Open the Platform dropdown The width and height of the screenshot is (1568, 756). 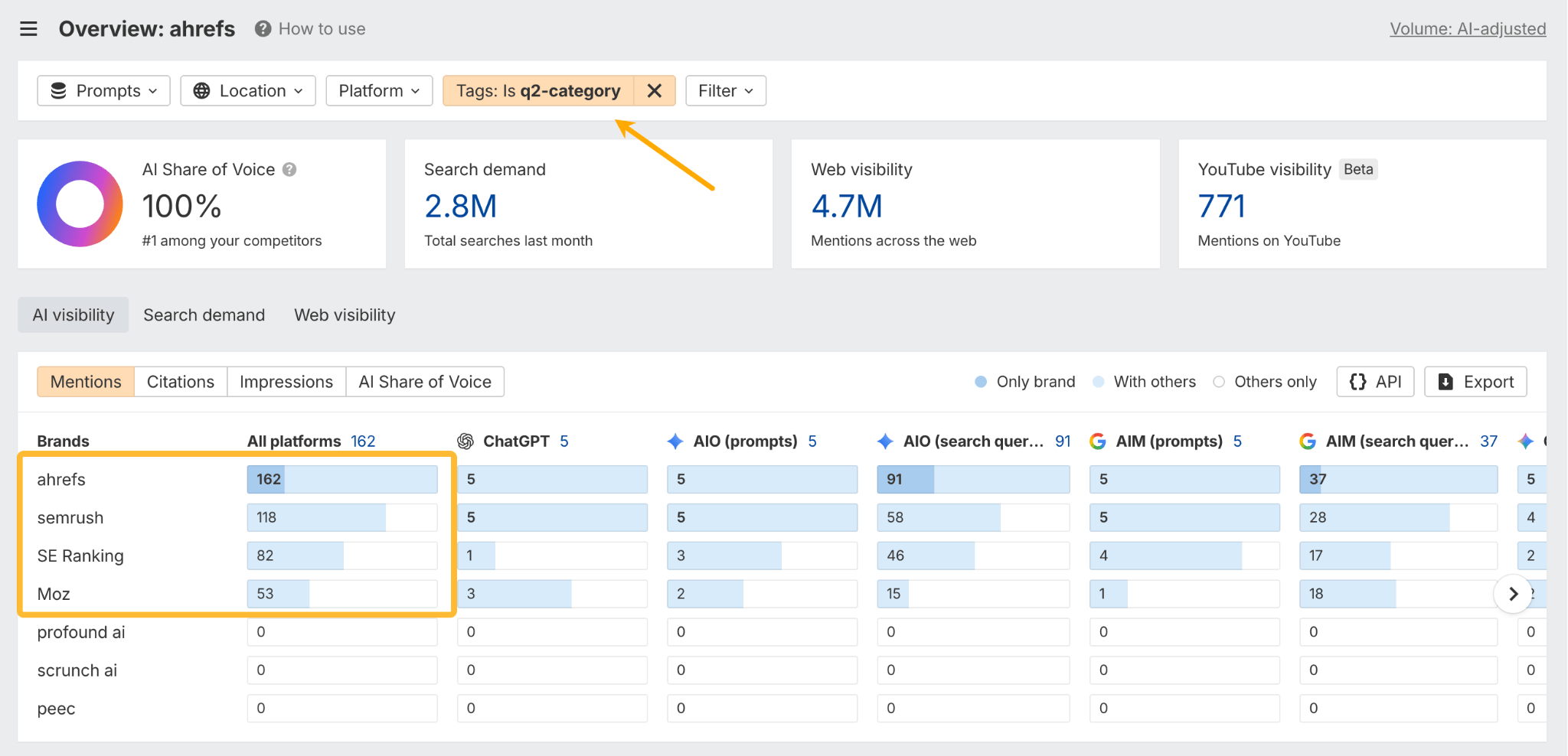pos(380,91)
